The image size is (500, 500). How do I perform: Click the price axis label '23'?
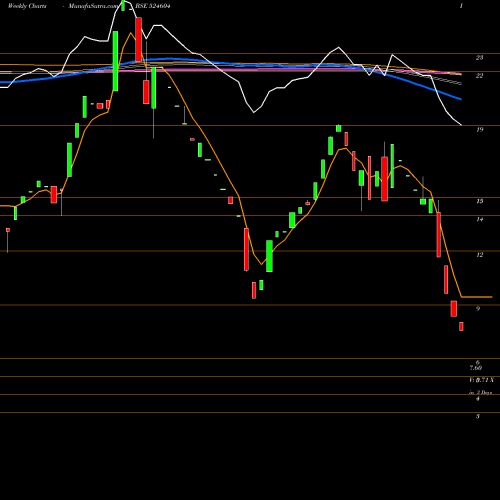tap(479, 58)
